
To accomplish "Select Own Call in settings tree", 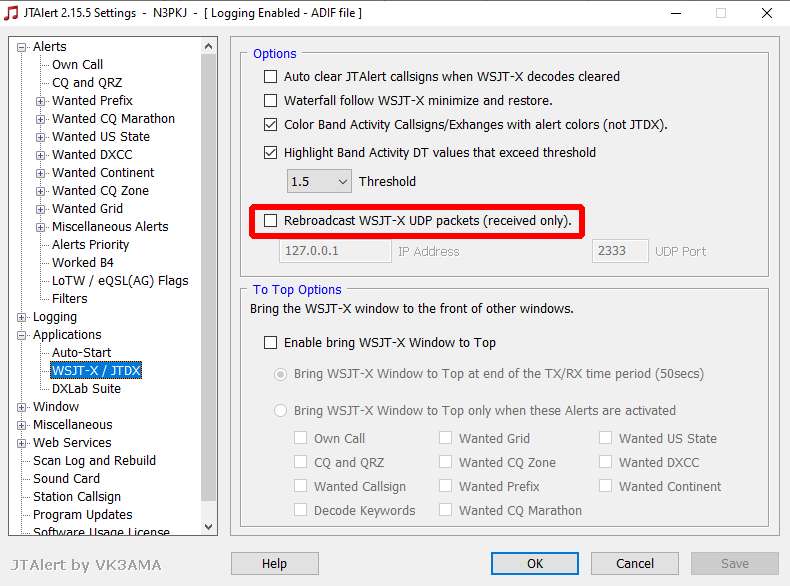I will tap(77, 64).
